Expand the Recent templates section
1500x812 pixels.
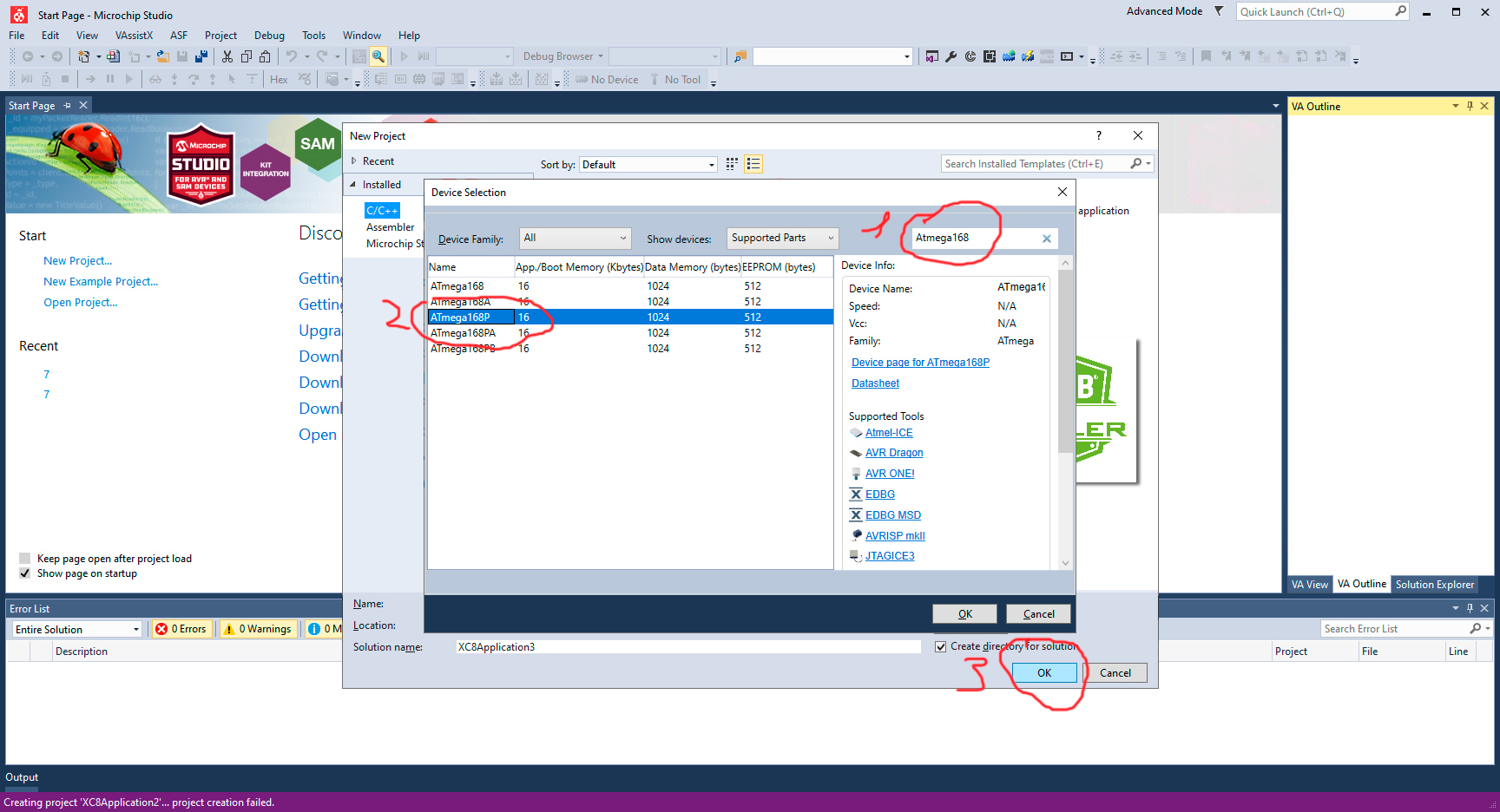pyautogui.click(x=354, y=161)
